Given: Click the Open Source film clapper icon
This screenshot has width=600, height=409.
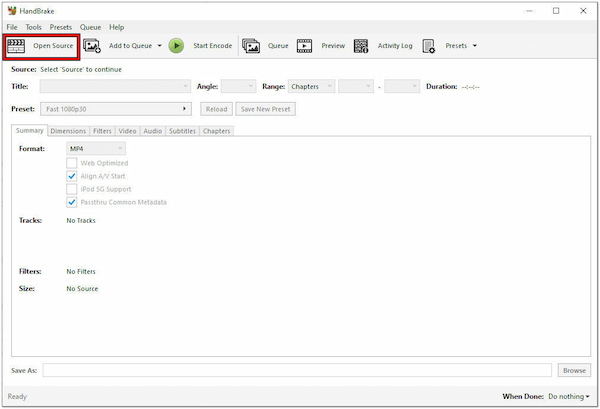Looking at the screenshot, I should (17, 45).
